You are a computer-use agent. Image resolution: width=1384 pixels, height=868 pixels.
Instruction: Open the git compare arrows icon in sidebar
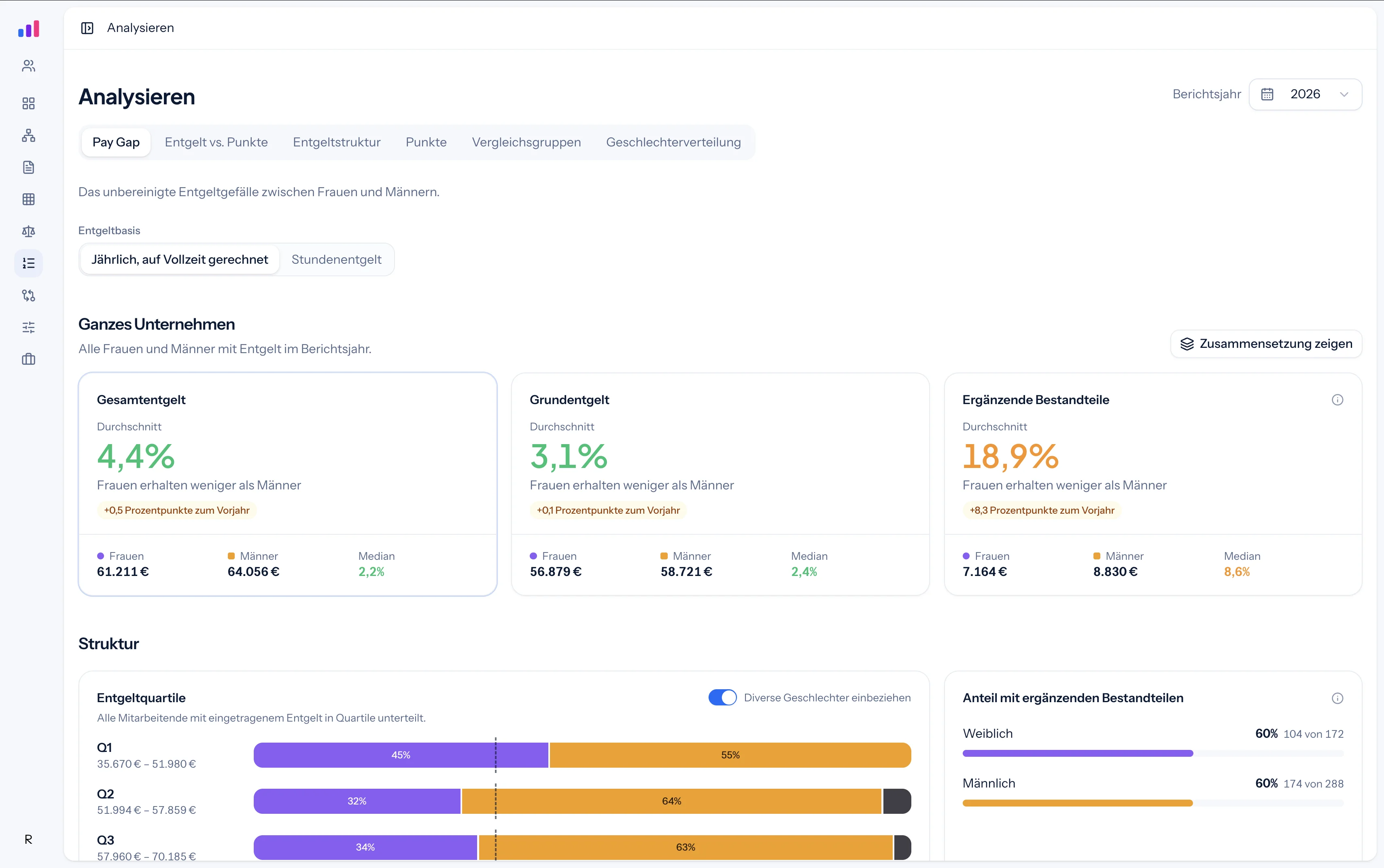point(29,295)
